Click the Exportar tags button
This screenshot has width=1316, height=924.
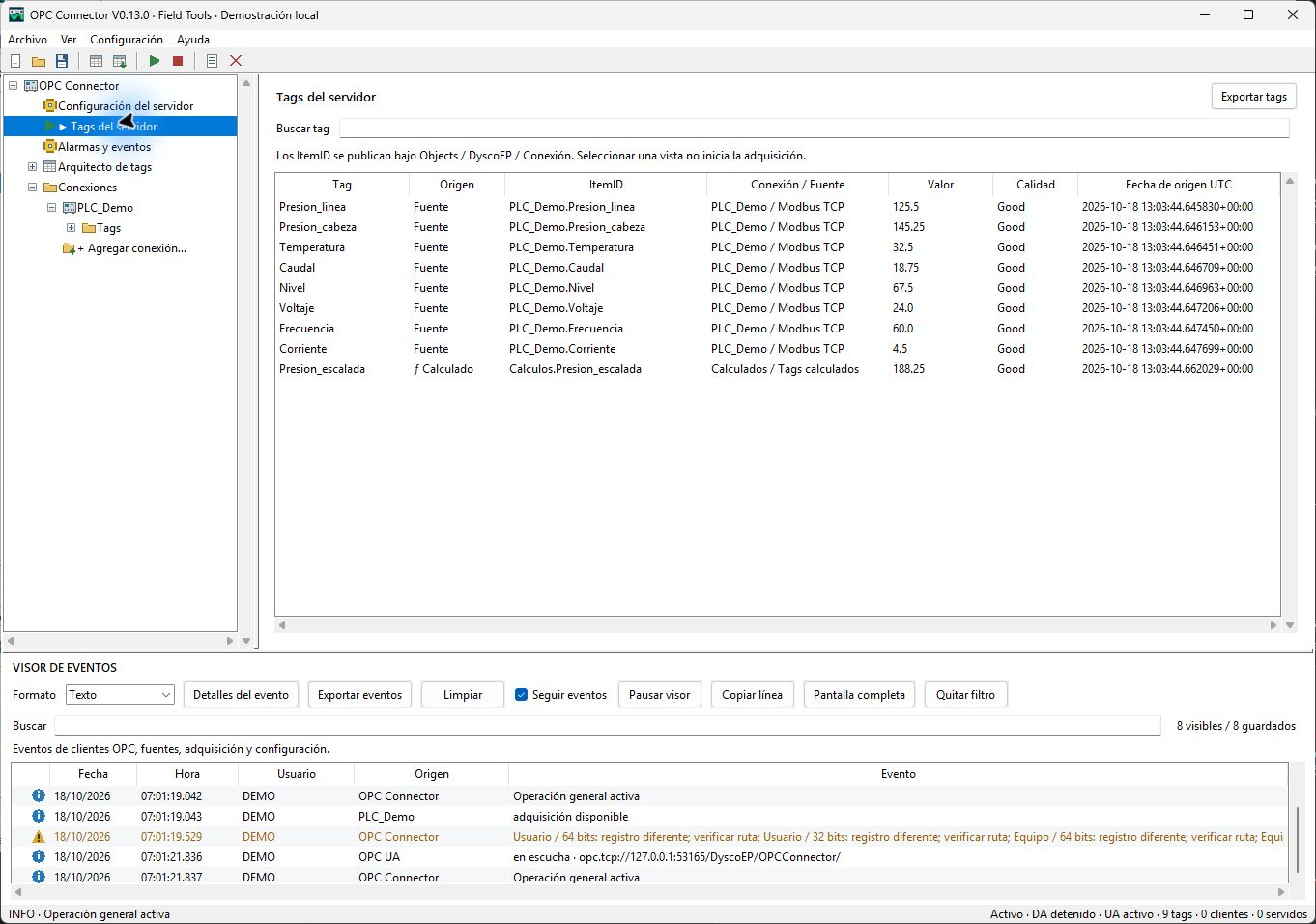pos(1254,97)
